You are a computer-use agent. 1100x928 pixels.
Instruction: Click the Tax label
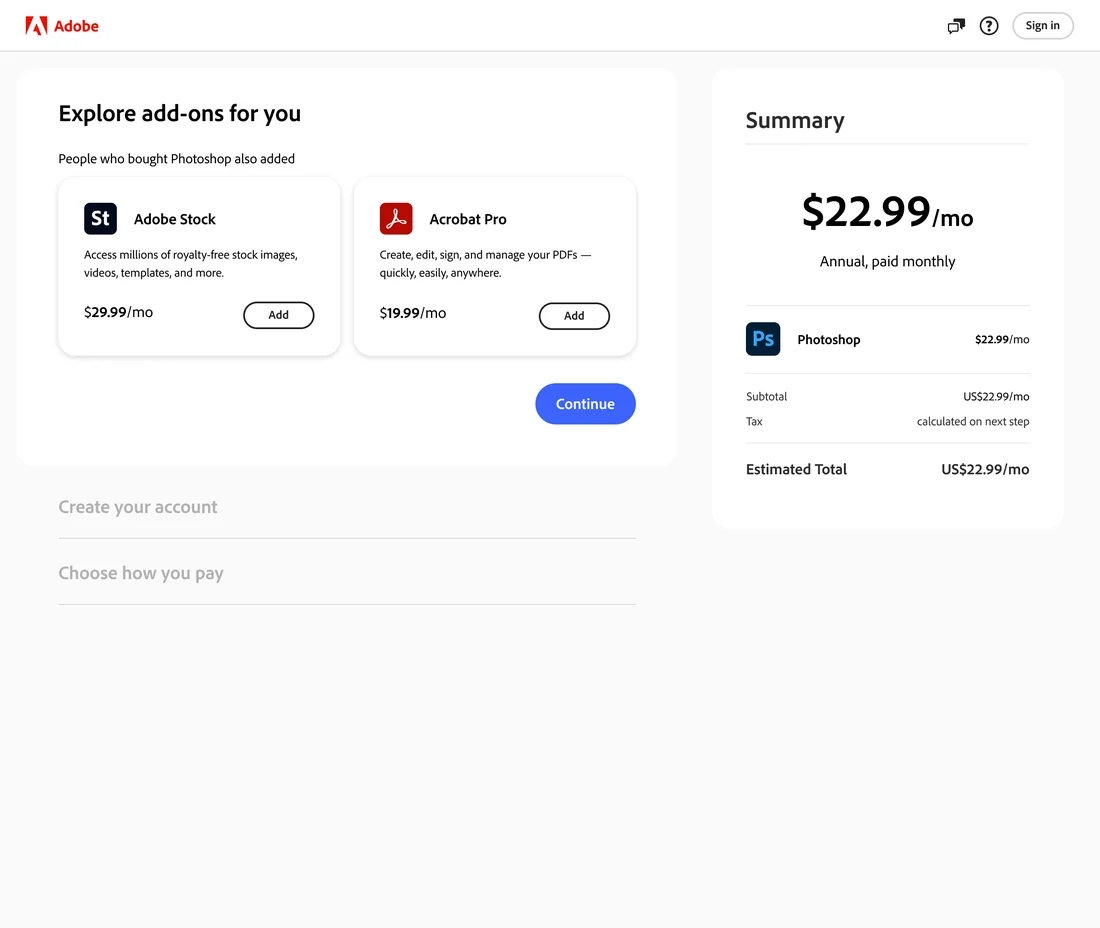pos(754,422)
